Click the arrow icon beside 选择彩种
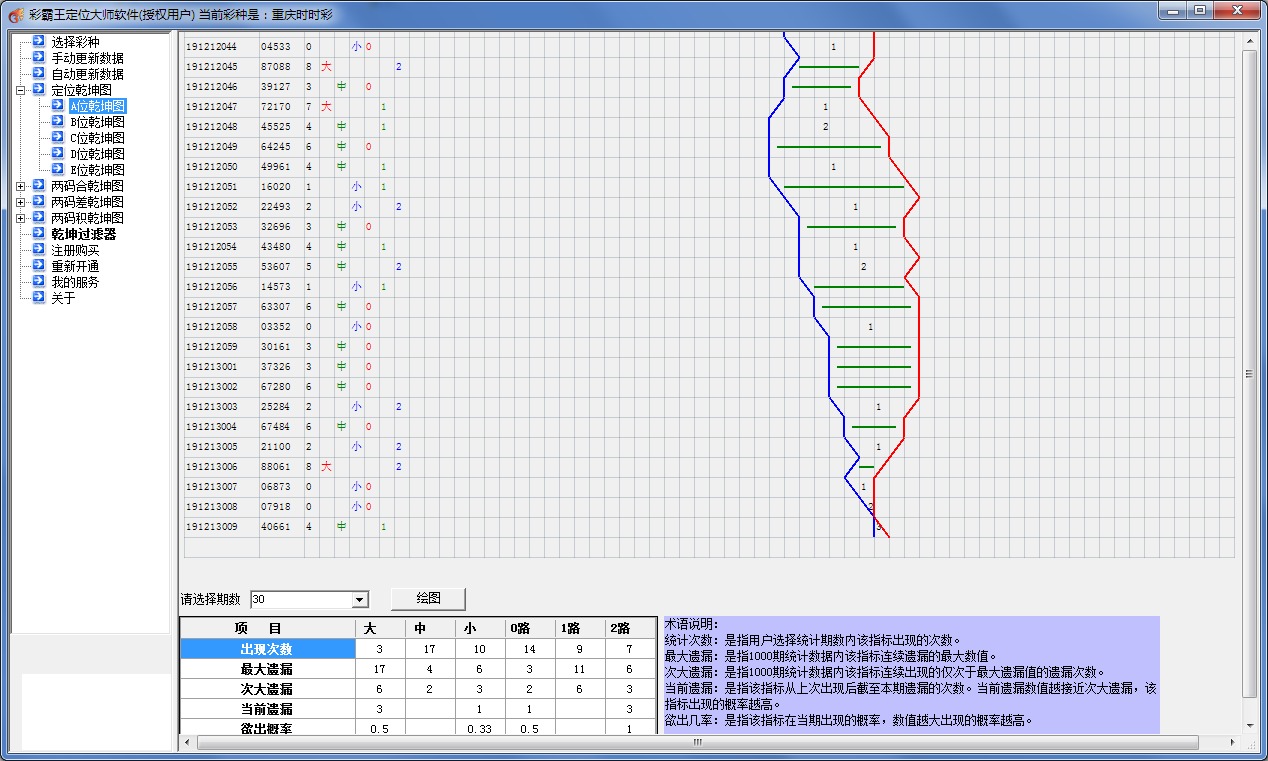Screen dimensions: 1268x761 coord(38,42)
